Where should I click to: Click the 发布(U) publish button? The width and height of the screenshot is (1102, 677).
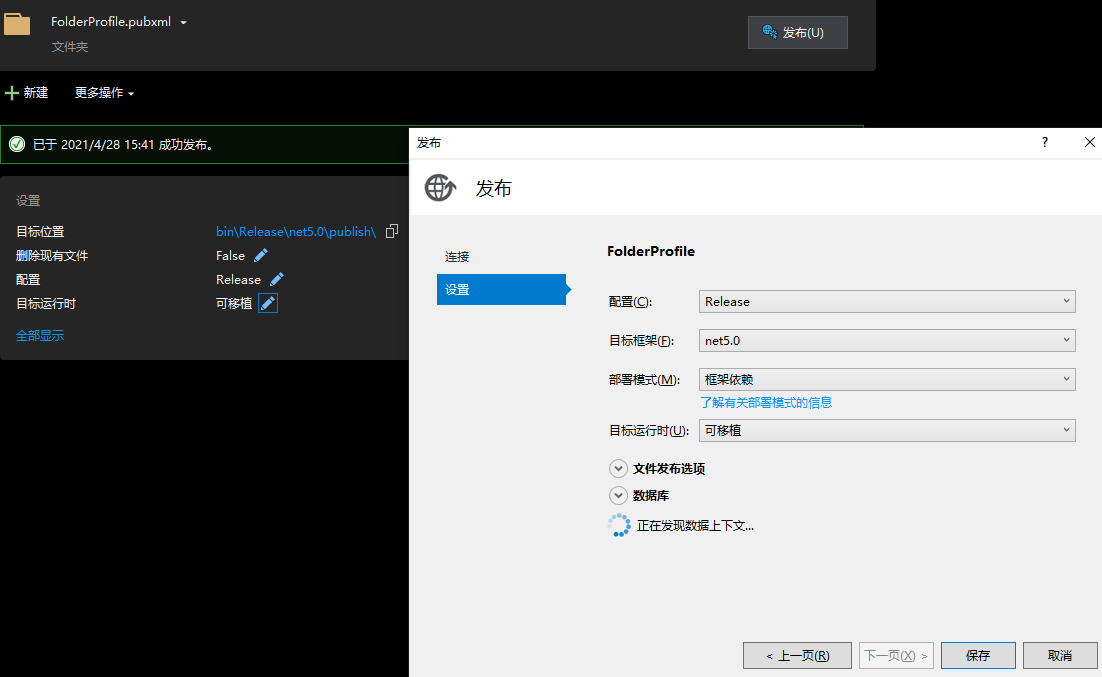coord(798,32)
